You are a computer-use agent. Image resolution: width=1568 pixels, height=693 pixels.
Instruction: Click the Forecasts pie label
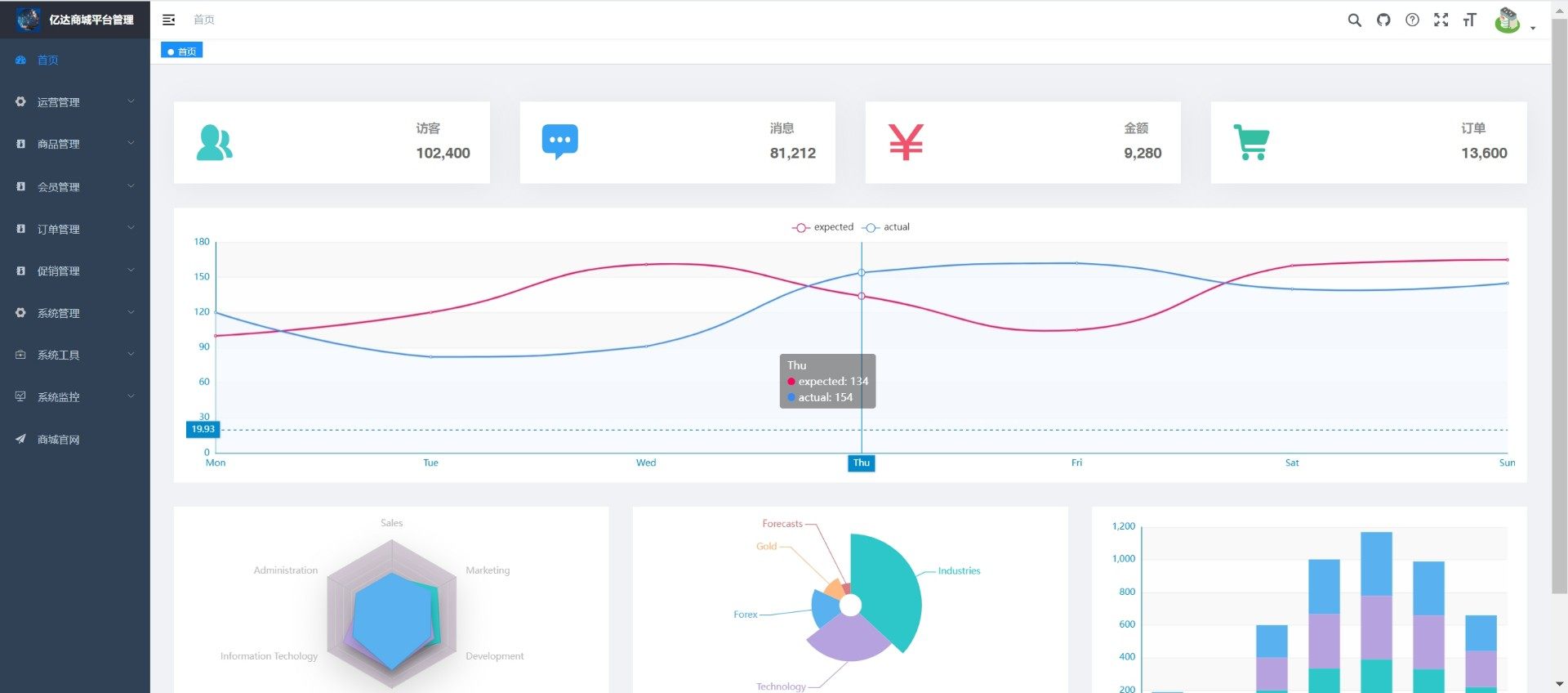point(782,524)
